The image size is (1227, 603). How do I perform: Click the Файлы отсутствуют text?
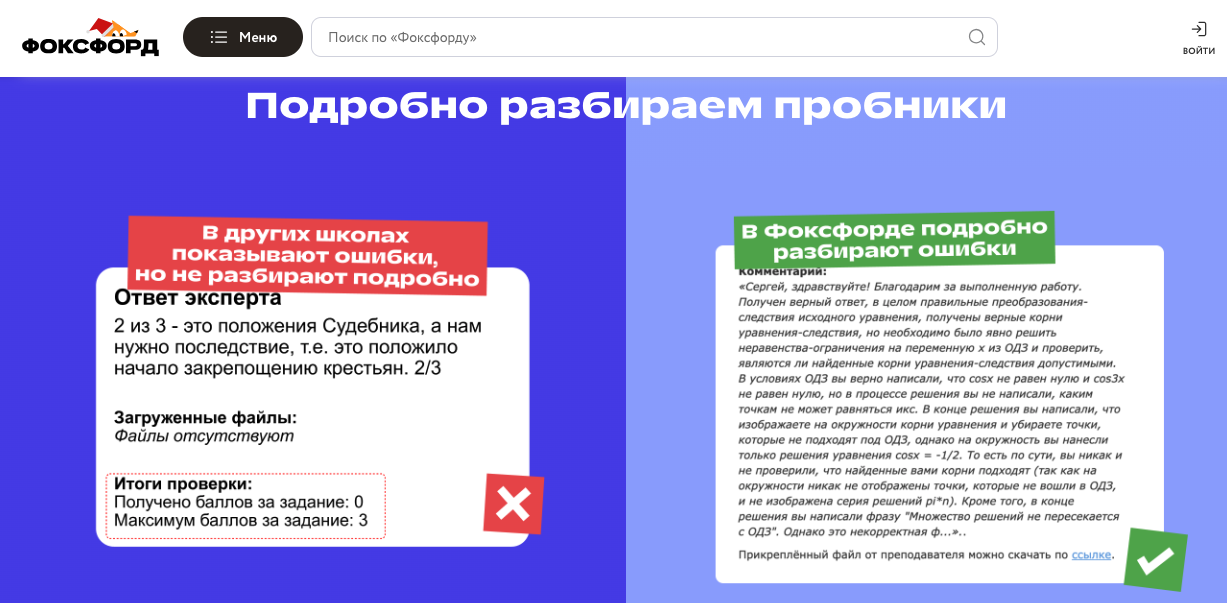coord(204,436)
